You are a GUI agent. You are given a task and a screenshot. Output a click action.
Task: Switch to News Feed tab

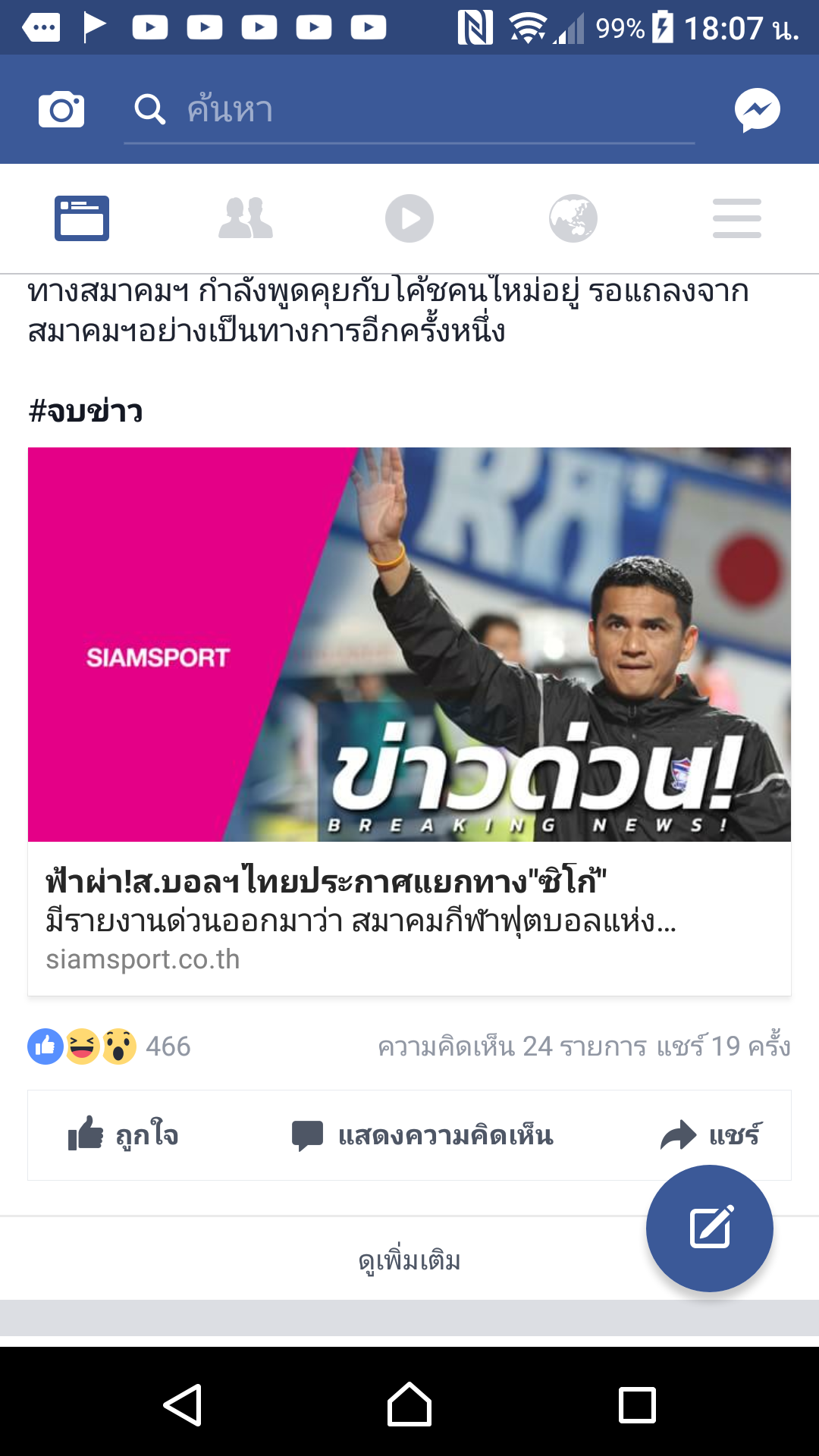click(x=82, y=218)
